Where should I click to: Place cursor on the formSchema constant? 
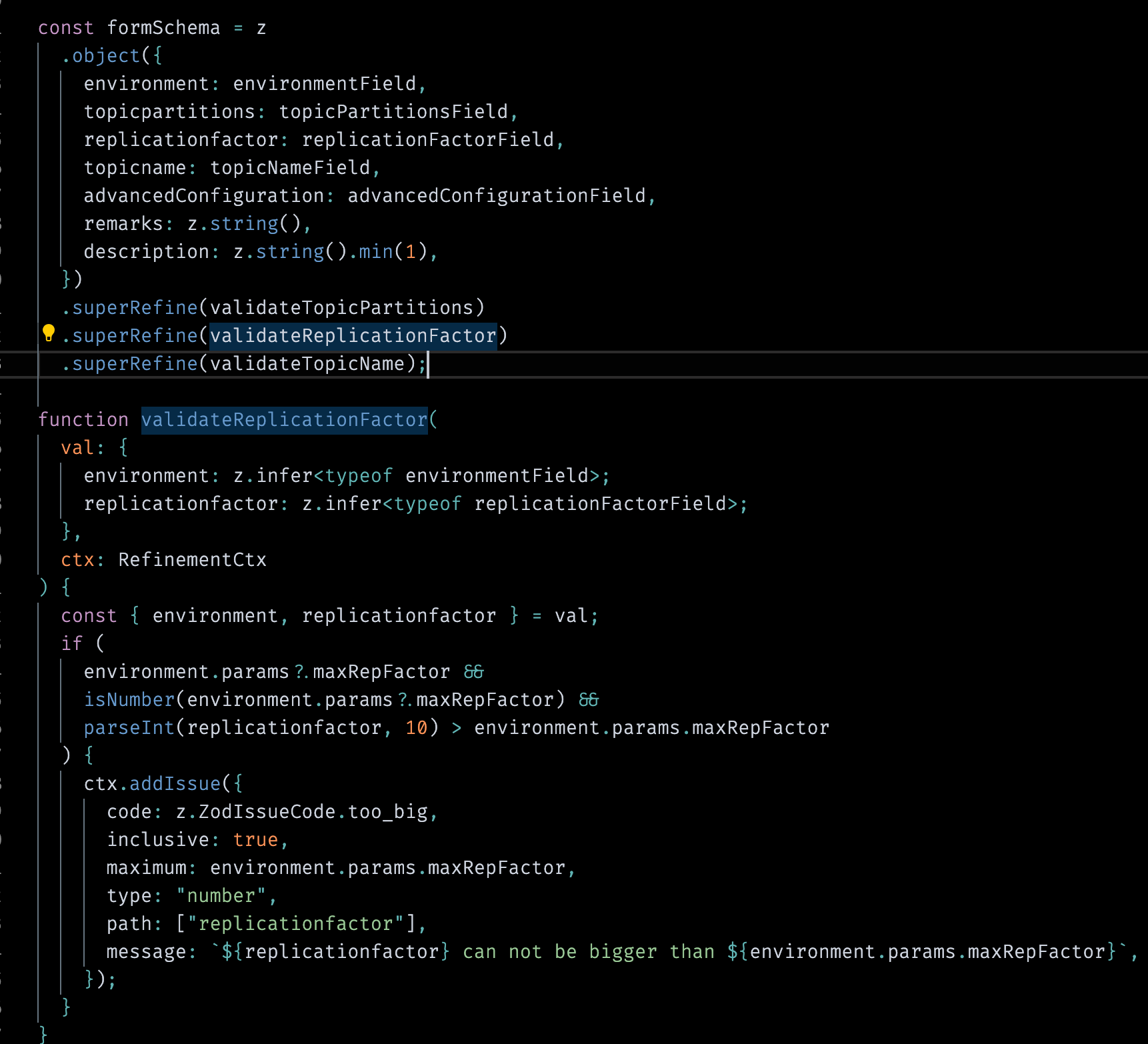[x=163, y=27]
